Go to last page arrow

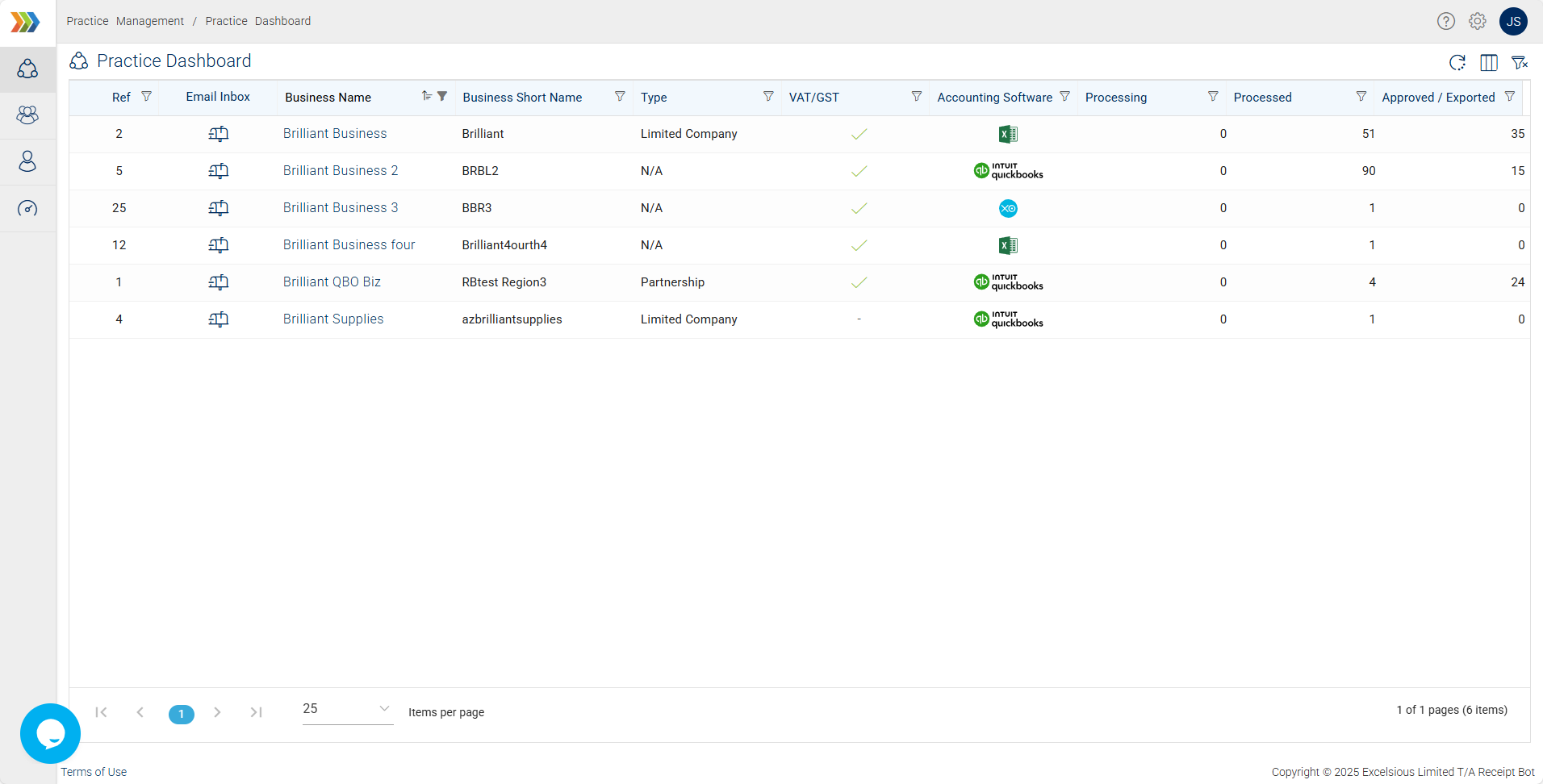pos(256,712)
